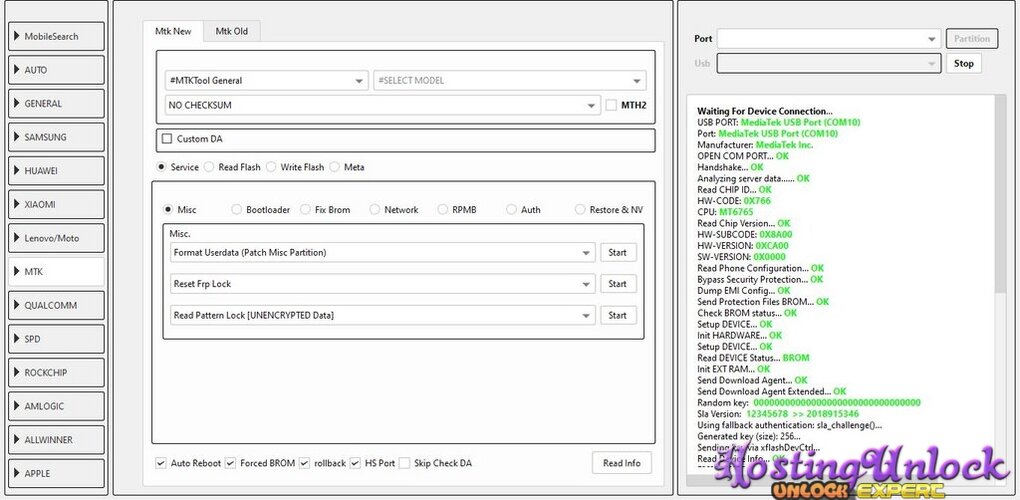Toggle the rollback checkbox
The height and width of the screenshot is (500, 1020).
tap(304, 464)
